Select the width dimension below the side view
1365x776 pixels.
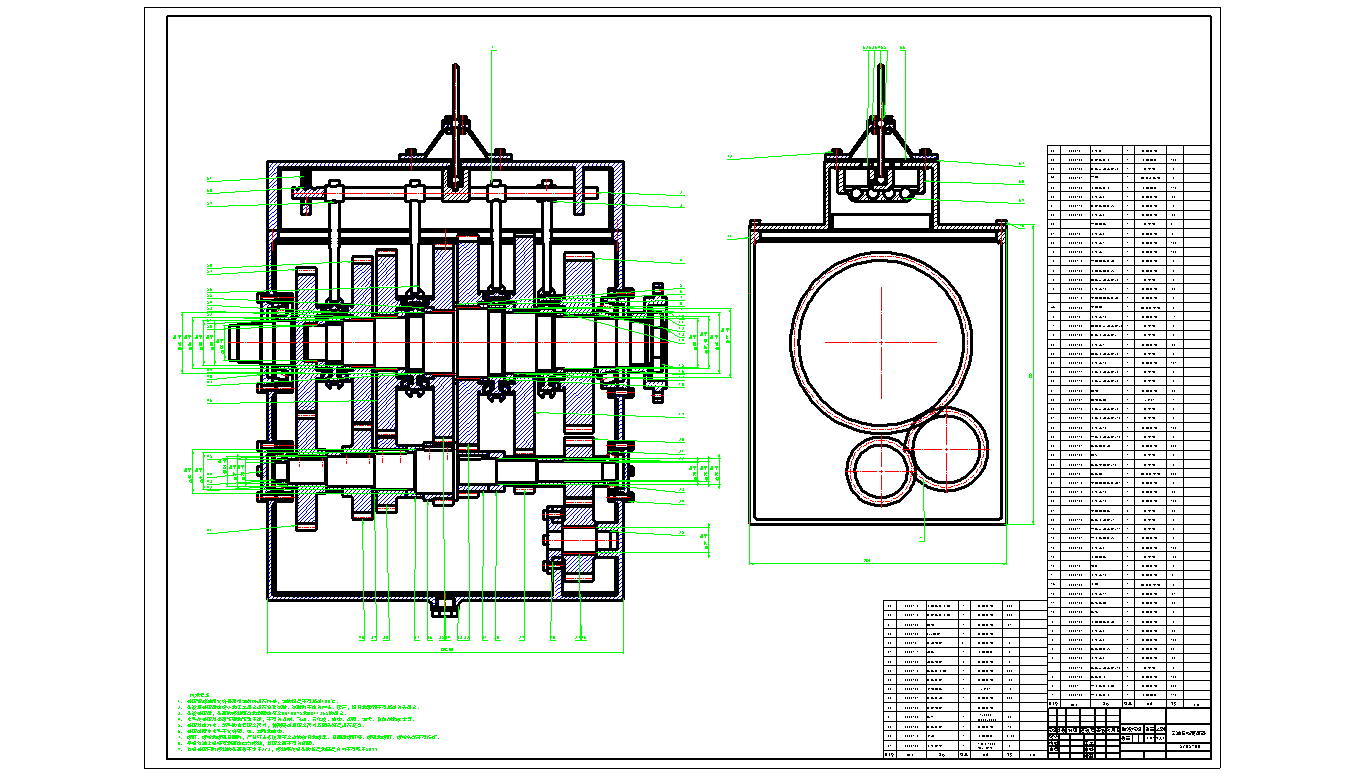click(x=866, y=564)
